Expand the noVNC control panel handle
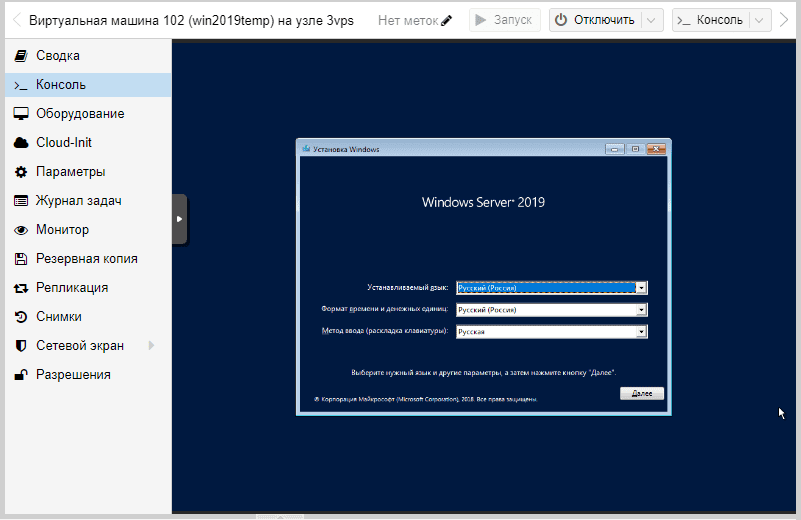Image resolution: width=801 pixels, height=520 pixels. [179, 219]
